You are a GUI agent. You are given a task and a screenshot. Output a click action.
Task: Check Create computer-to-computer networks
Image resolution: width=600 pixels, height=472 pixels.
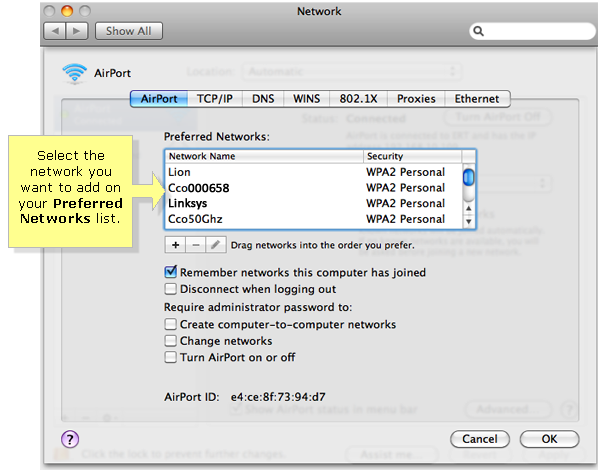170,325
